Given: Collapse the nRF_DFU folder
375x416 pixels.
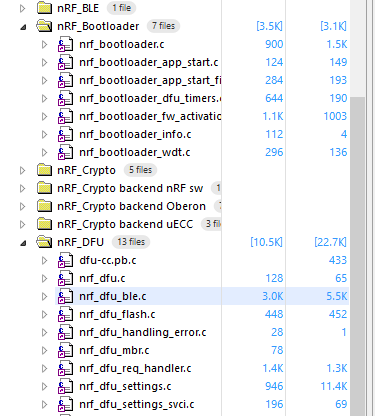Looking at the screenshot, I should [x=23, y=243].
